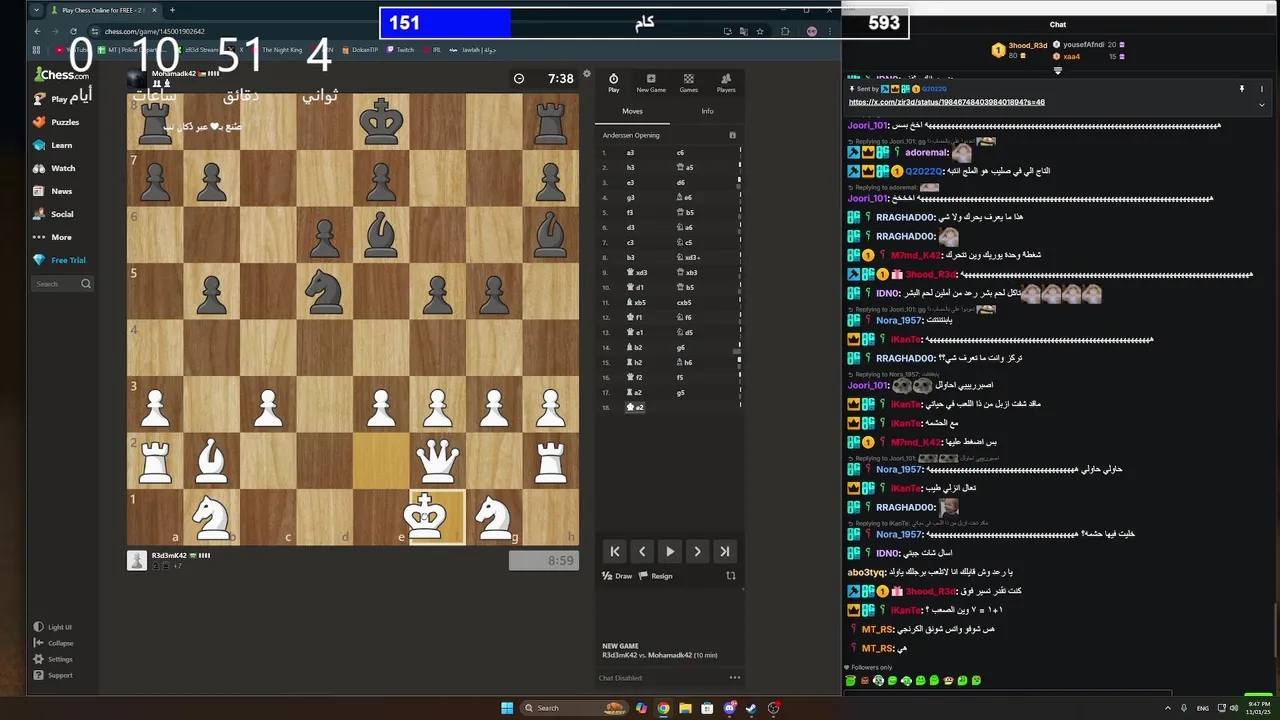The image size is (1280, 720).
Task: Open Puzzles in the sidebar
Action: click(x=58, y=122)
